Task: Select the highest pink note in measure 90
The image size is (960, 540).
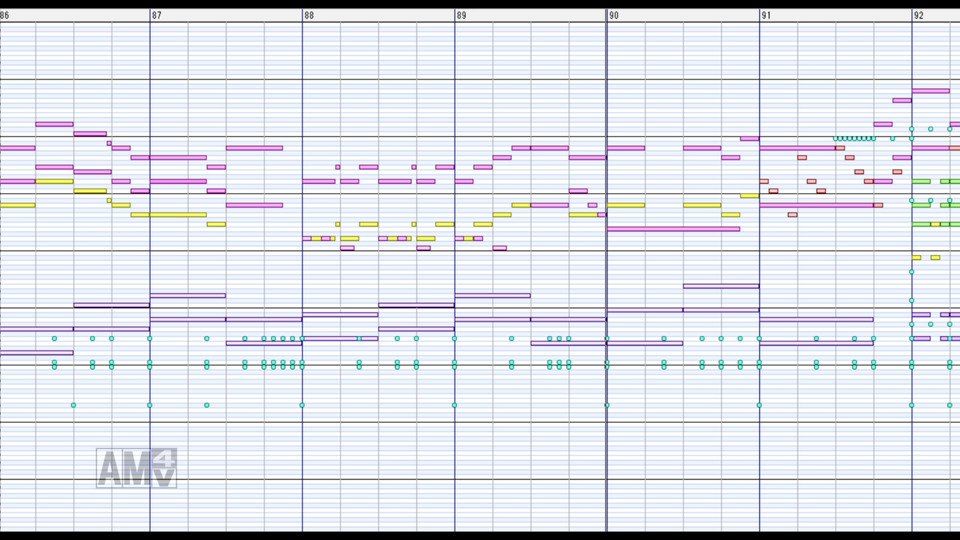Action: [749, 138]
